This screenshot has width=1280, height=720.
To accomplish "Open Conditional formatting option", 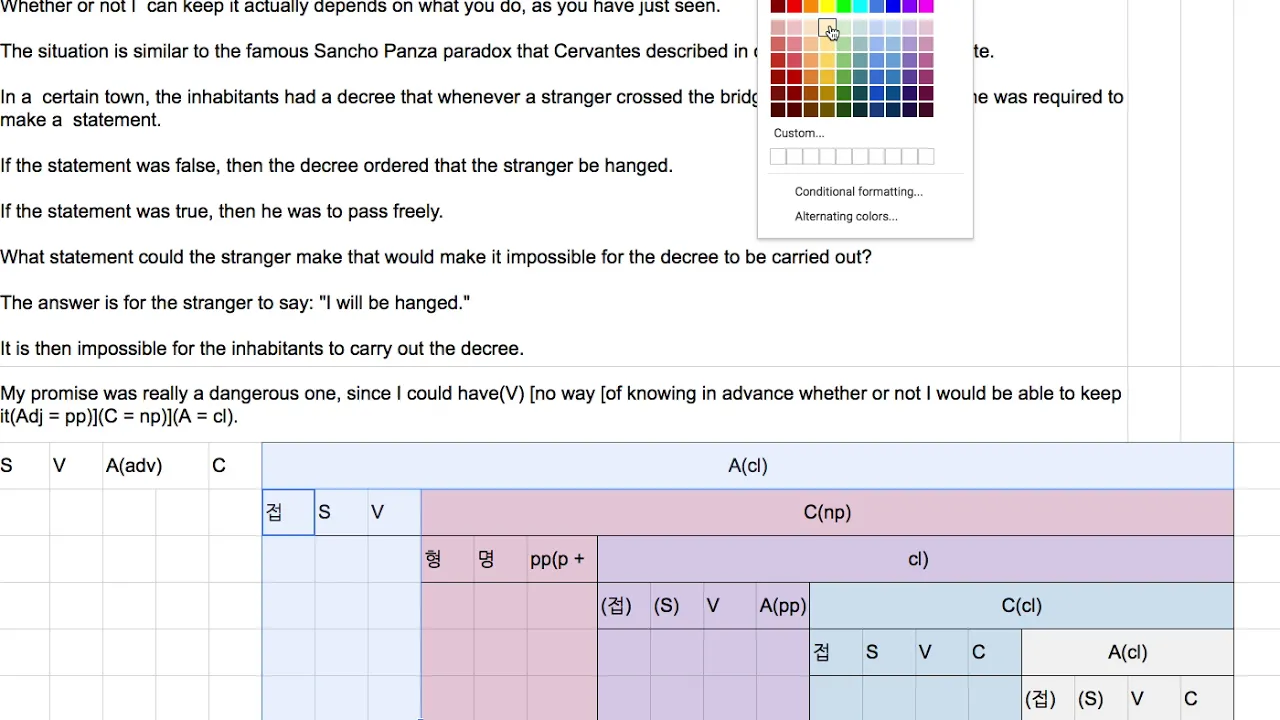I will tap(858, 192).
